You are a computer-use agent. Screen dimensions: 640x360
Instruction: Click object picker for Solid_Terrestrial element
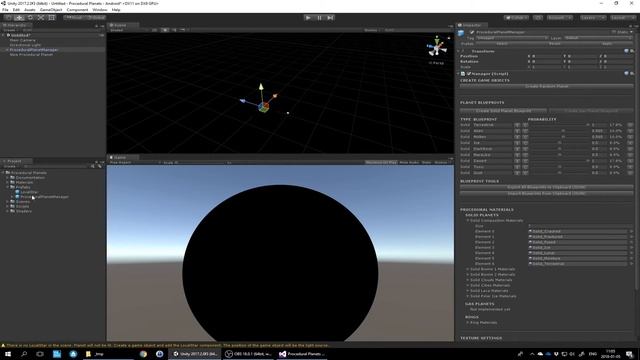click(631, 264)
